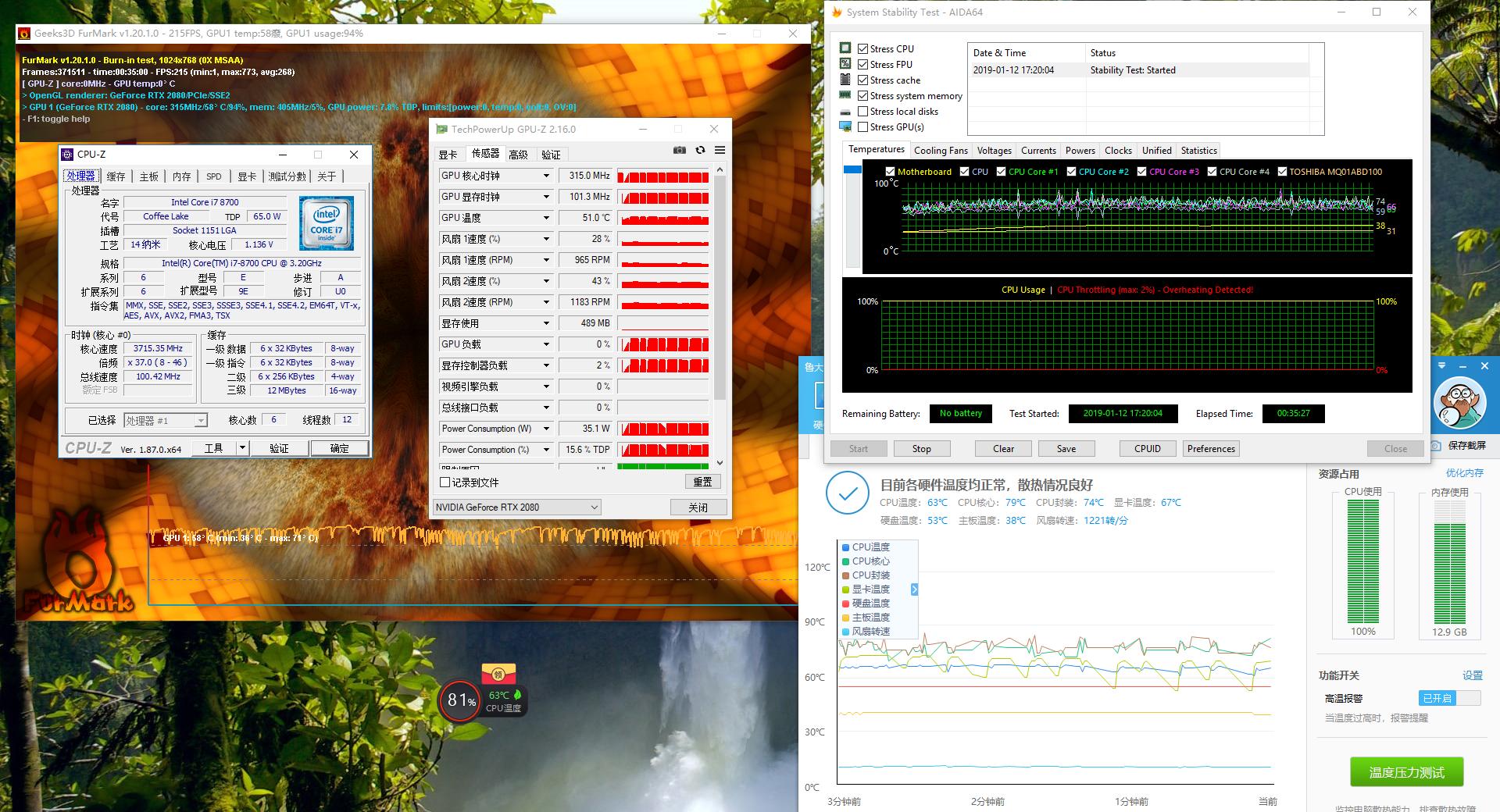Click the CPU-Z title bar icon
Screen dimensions: 1500x812
(x=68, y=155)
